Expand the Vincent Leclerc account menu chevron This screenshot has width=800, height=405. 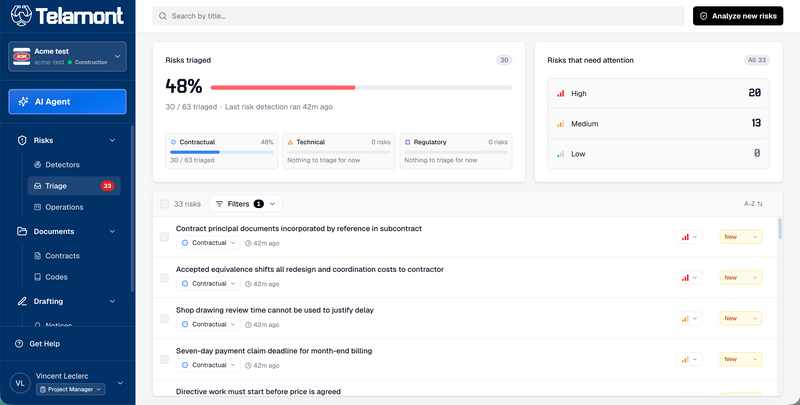[x=120, y=383]
